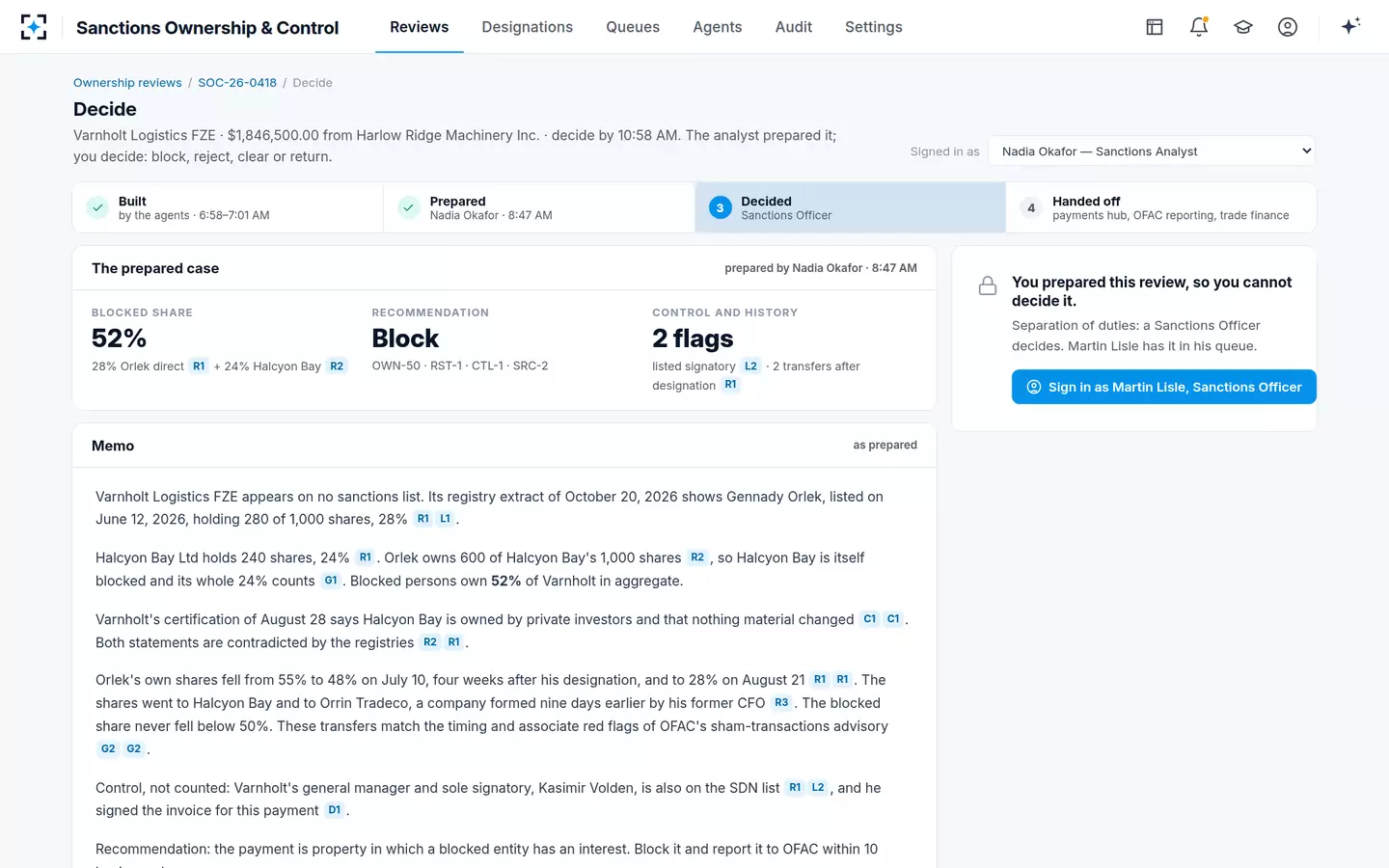This screenshot has height=868, width=1389.
Task: Open the layout panel icon in header
Action: click(x=1155, y=27)
